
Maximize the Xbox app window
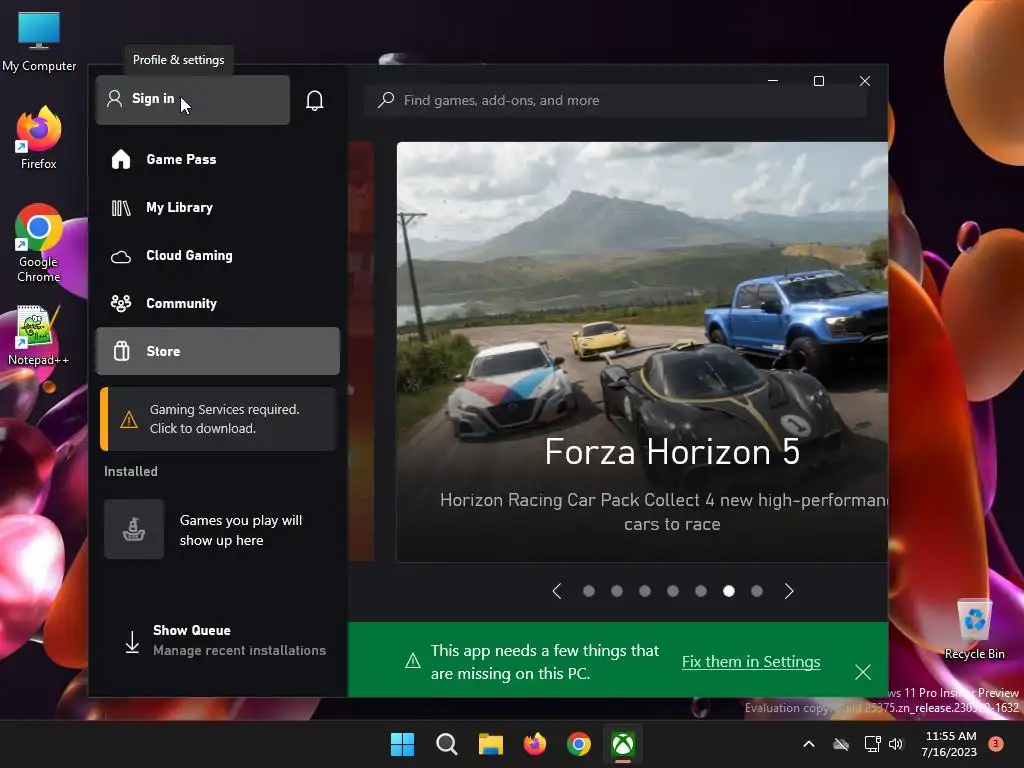[818, 81]
